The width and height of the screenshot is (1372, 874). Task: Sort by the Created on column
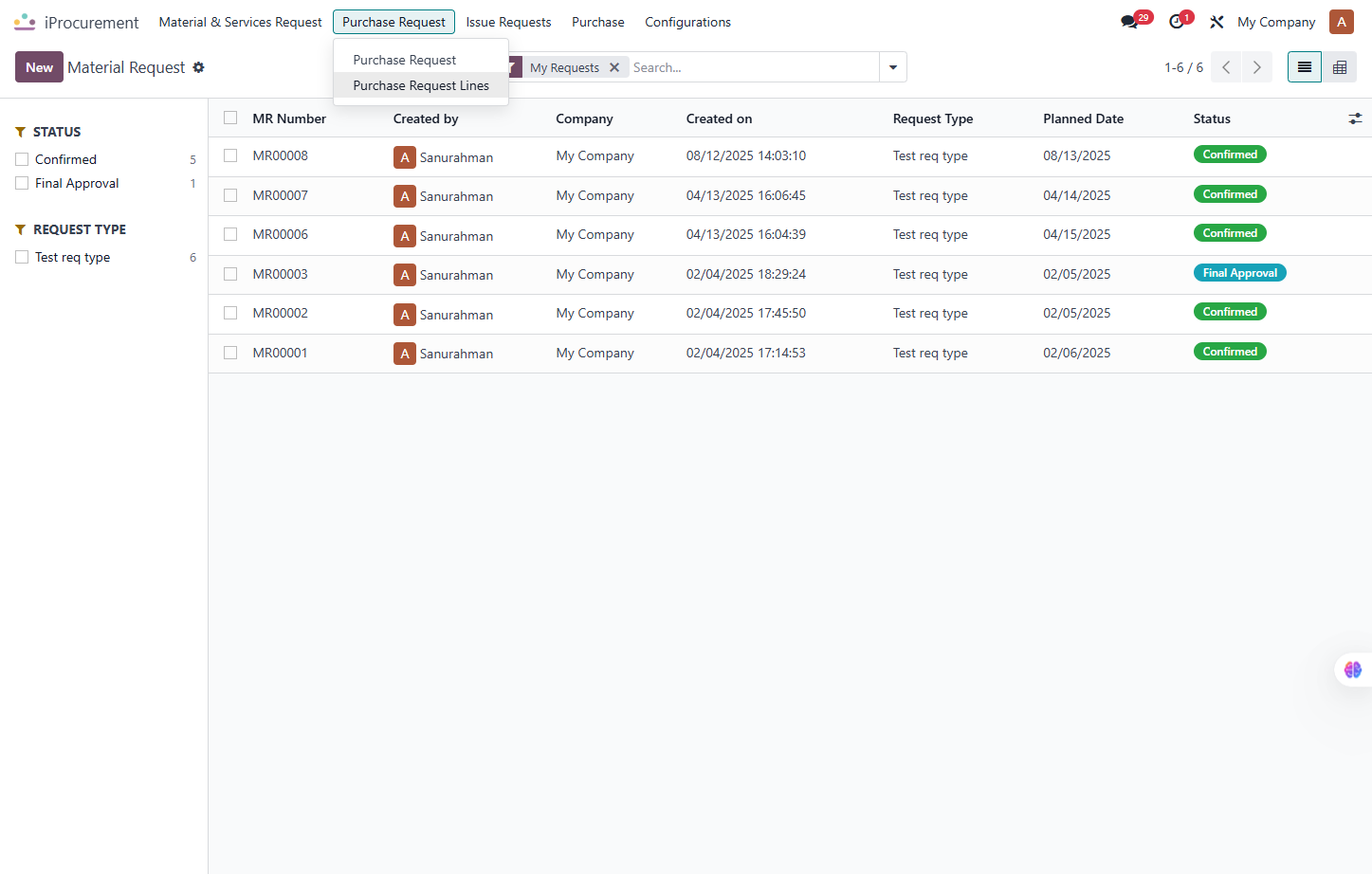click(720, 118)
